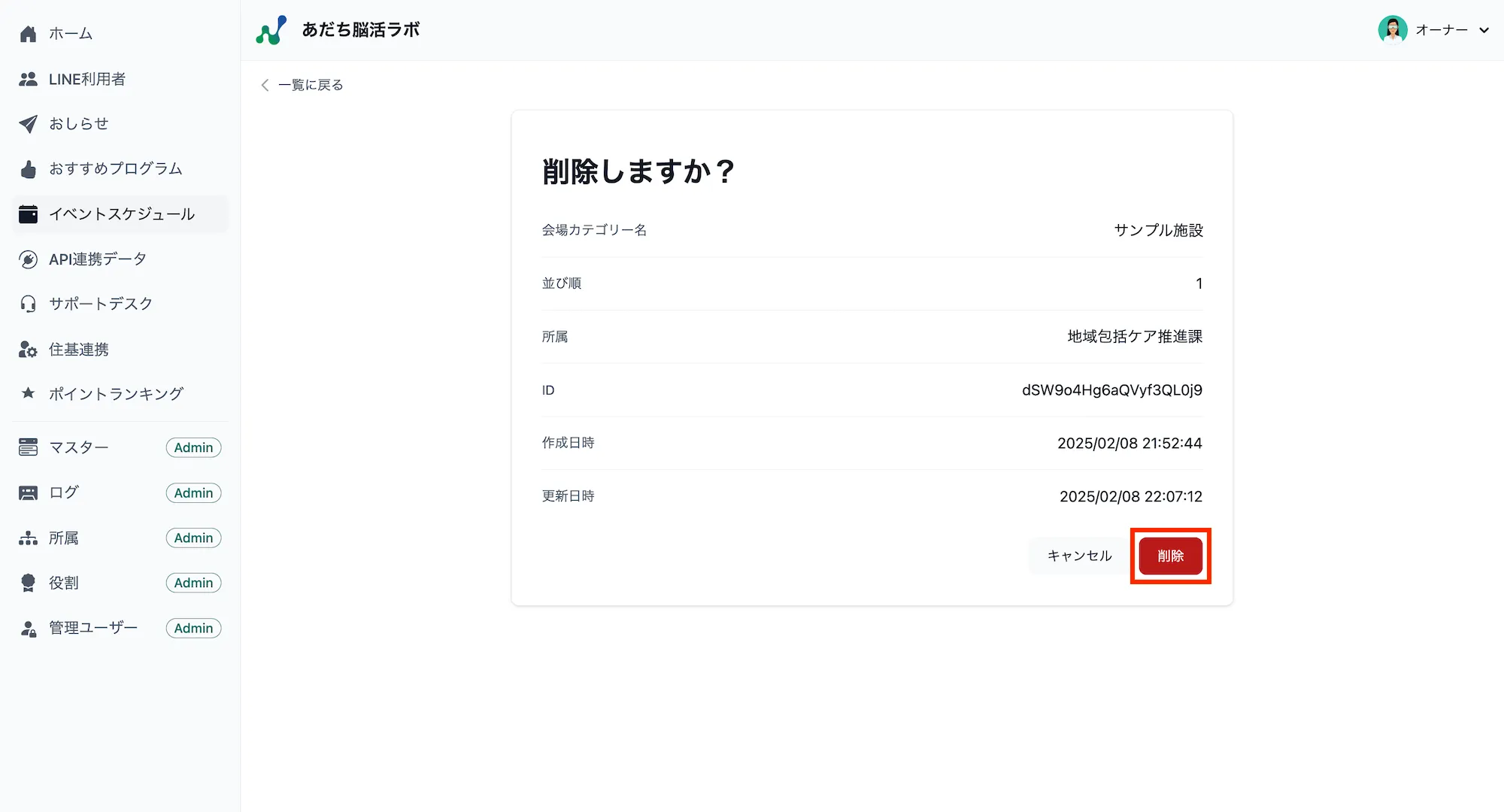The image size is (1504, 812).
Task: Click the 住基連携 gear-person icon
Action: (28, 349)
